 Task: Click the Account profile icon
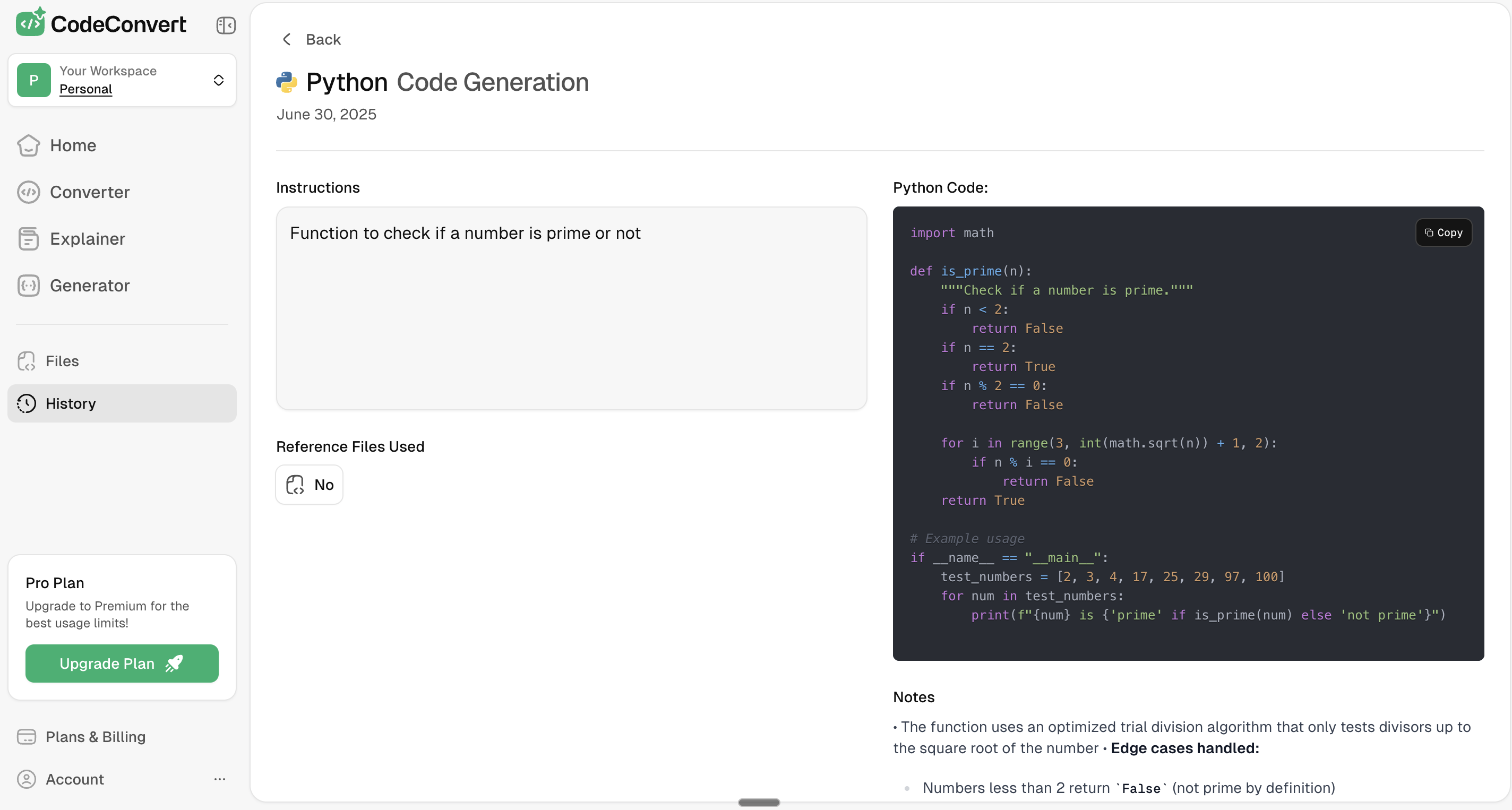click(x=27, y=779)
